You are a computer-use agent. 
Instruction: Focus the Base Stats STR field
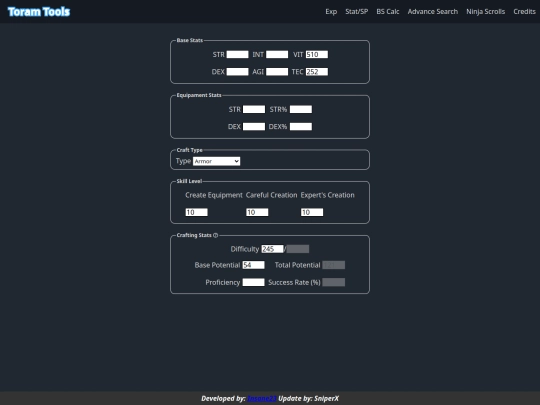(237, 54)
